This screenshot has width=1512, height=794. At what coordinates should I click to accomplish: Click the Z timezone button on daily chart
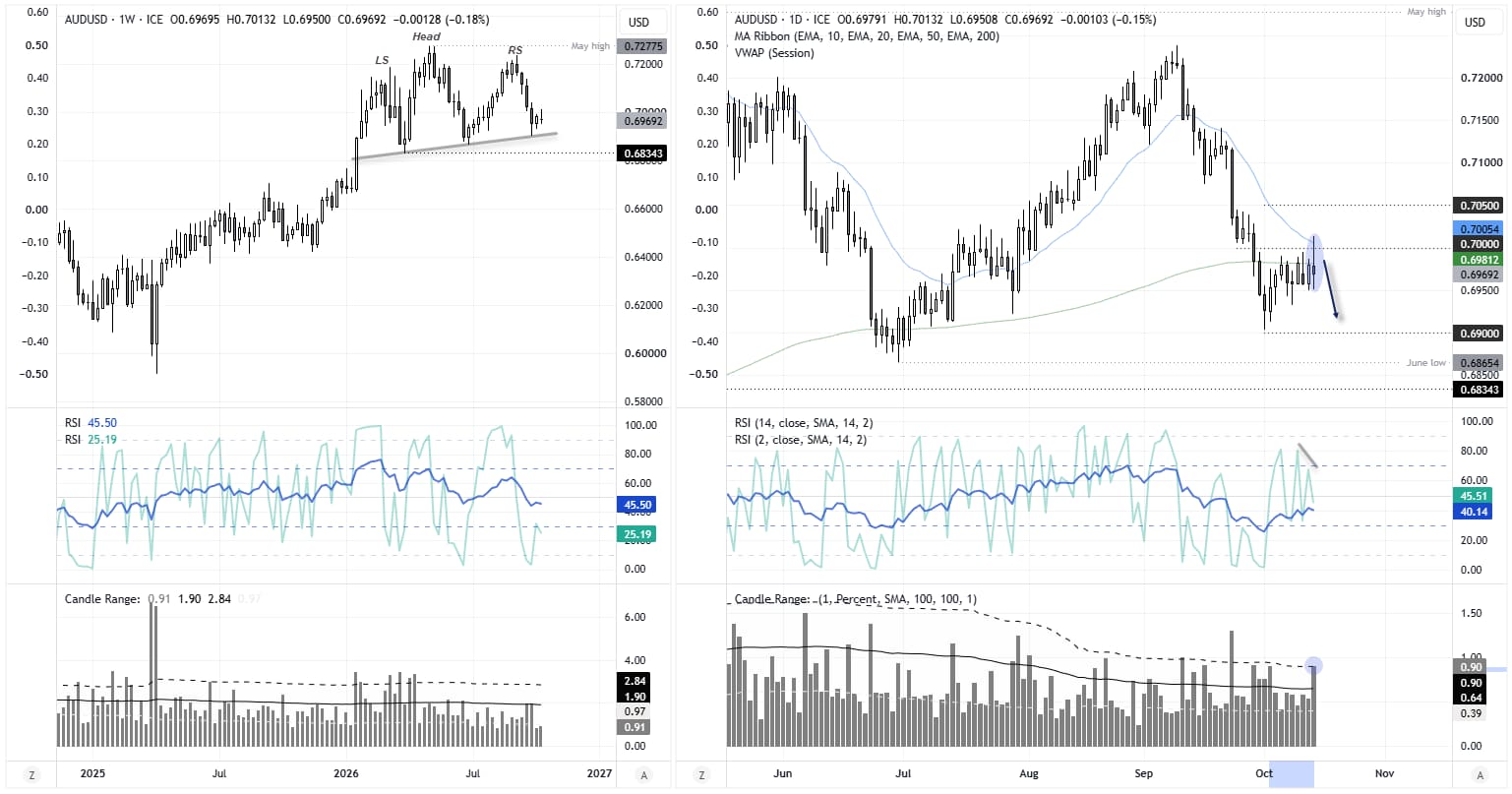point(702,774)
